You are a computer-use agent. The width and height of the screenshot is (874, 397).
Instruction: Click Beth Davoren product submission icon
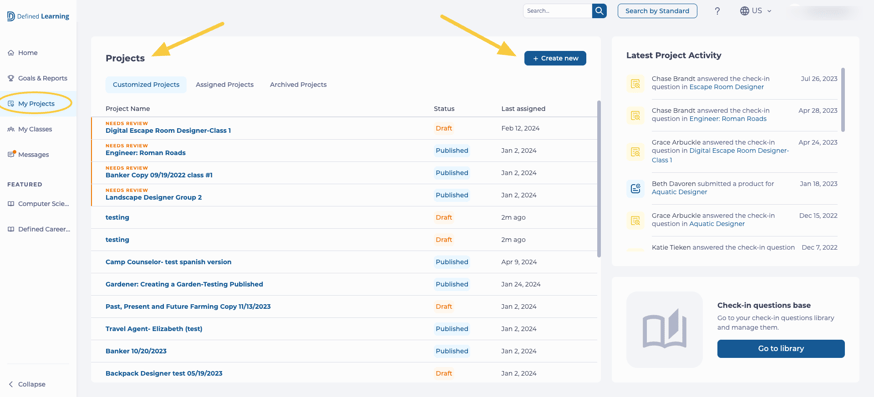(635, 188)
